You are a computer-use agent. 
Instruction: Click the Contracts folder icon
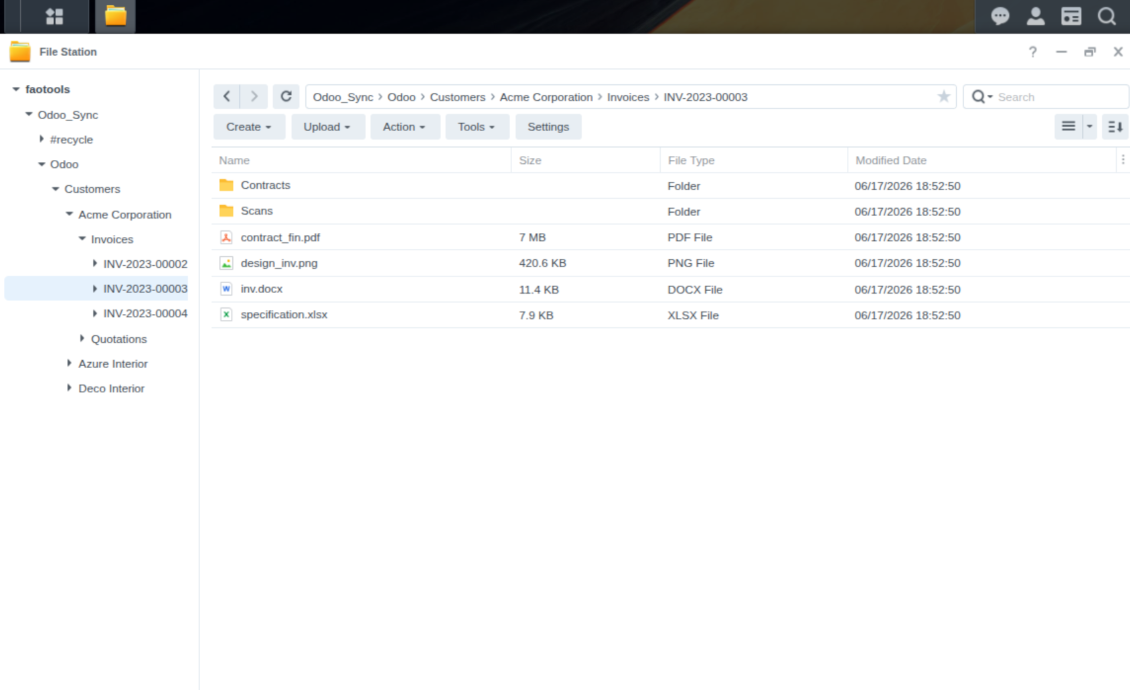226,185
